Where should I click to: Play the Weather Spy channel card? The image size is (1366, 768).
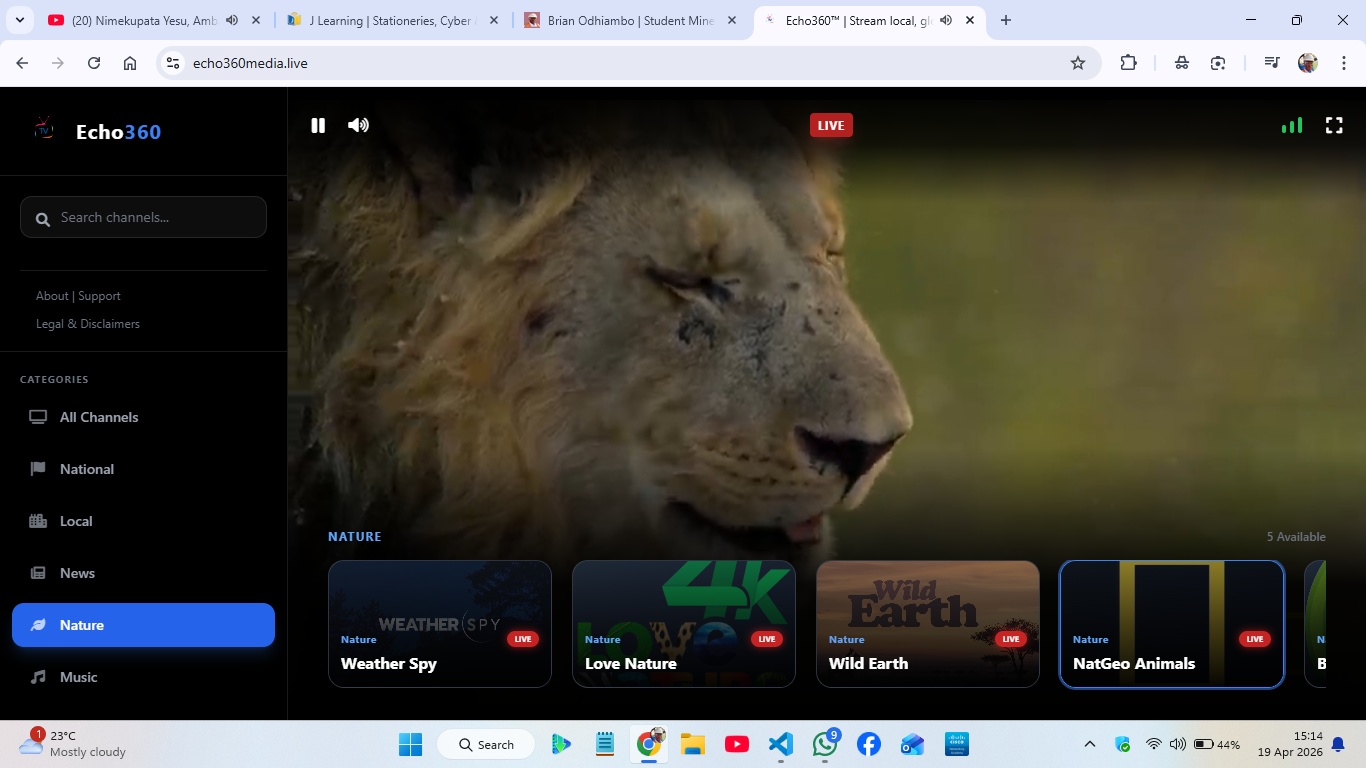pos(440,624)
